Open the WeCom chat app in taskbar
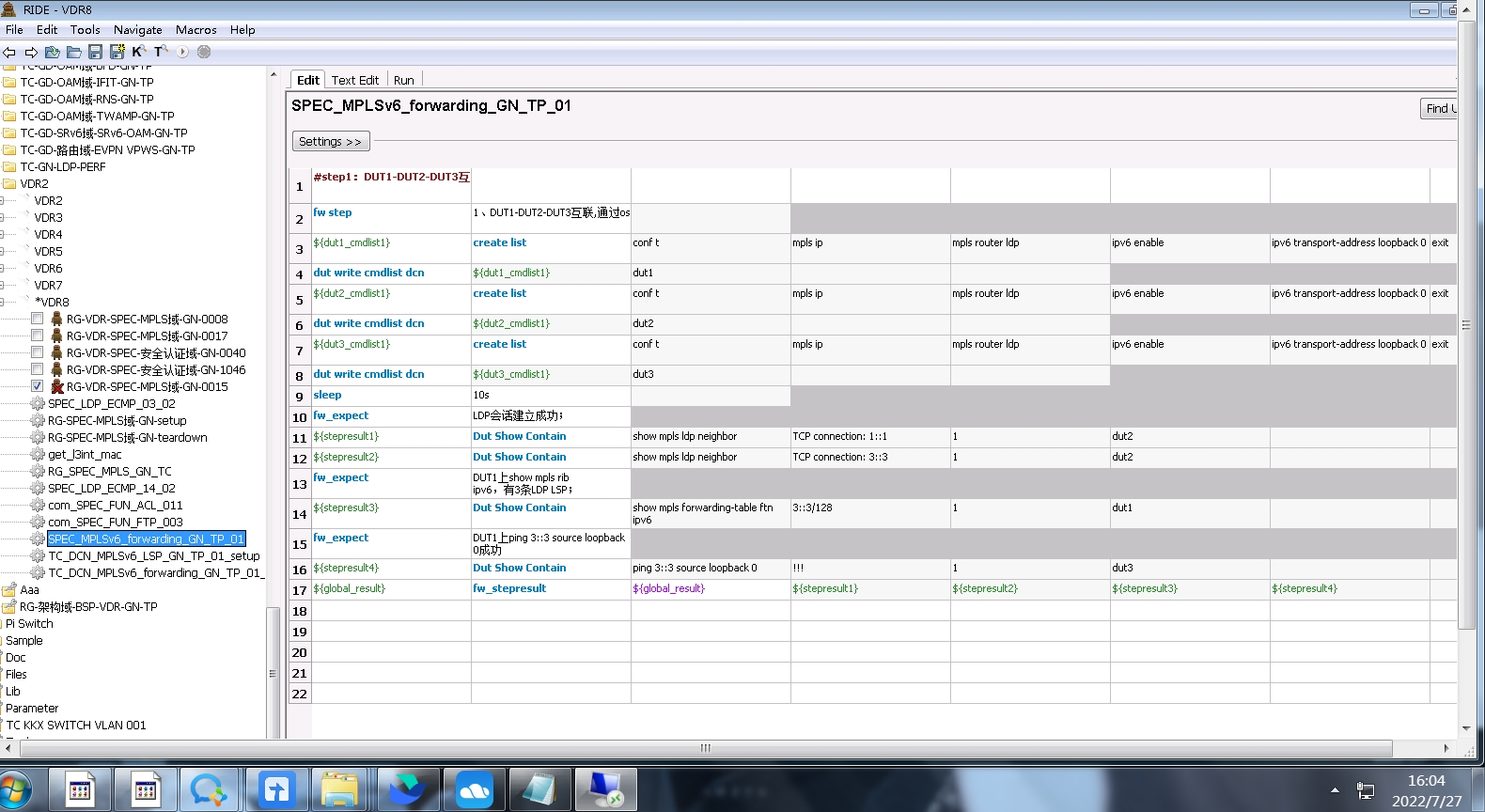This screenshot has height=812, width=1485. 209,790
